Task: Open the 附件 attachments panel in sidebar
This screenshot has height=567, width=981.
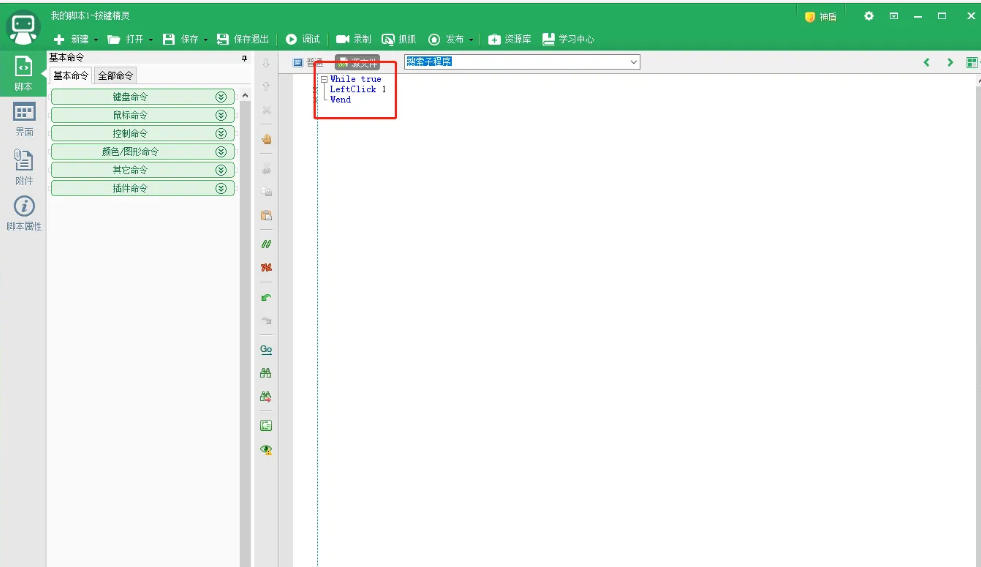Action: (24, 166)
